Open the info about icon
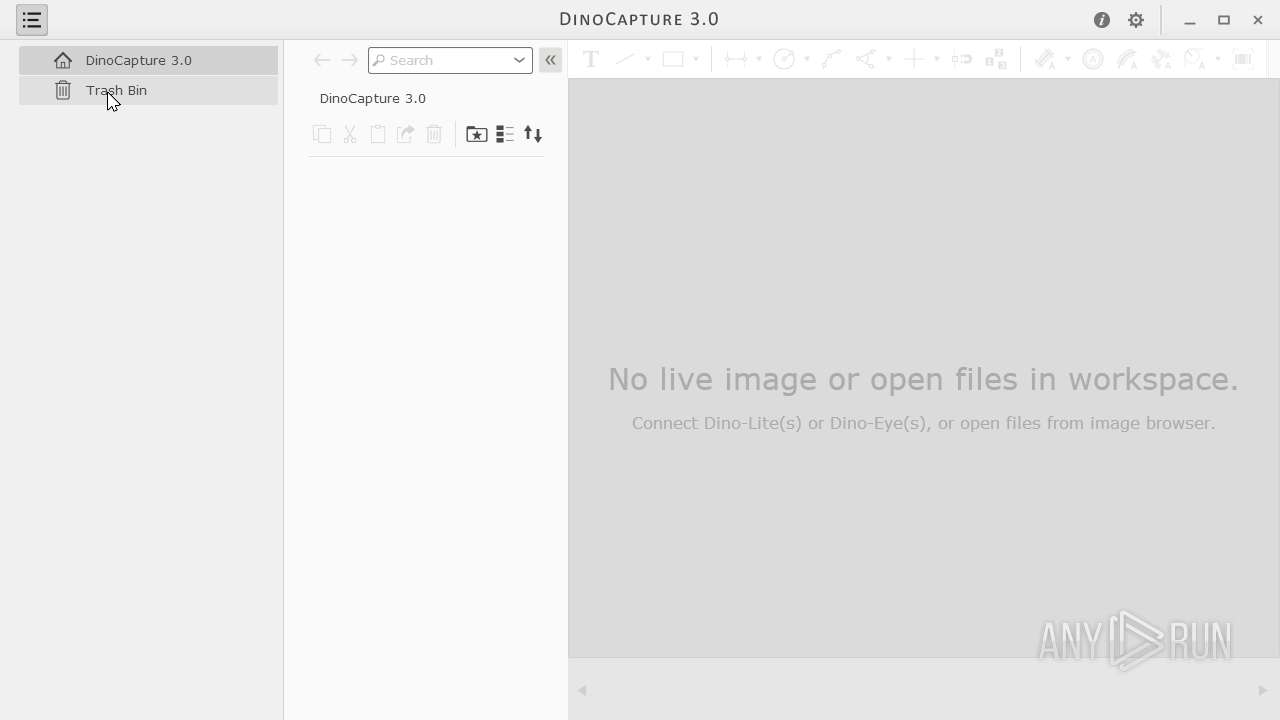 pyautogui.click(x=1102, y=20)
